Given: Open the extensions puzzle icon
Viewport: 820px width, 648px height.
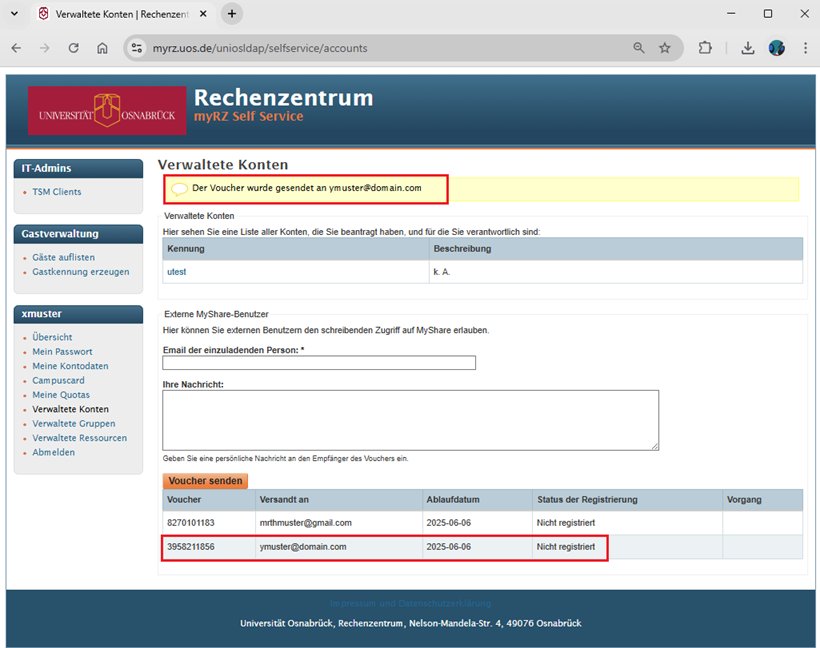Looking at the screenshot, I should [705, 48].
